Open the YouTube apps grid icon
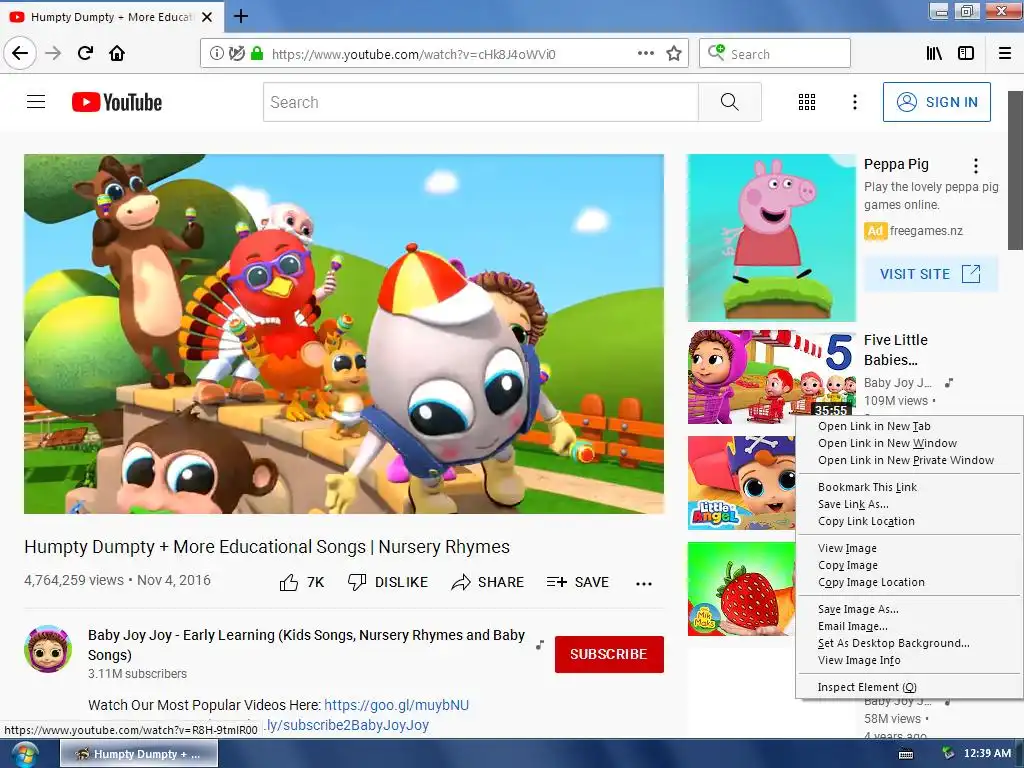The height and width of the screenshot is (768, 1024). [x=807, y=102]
